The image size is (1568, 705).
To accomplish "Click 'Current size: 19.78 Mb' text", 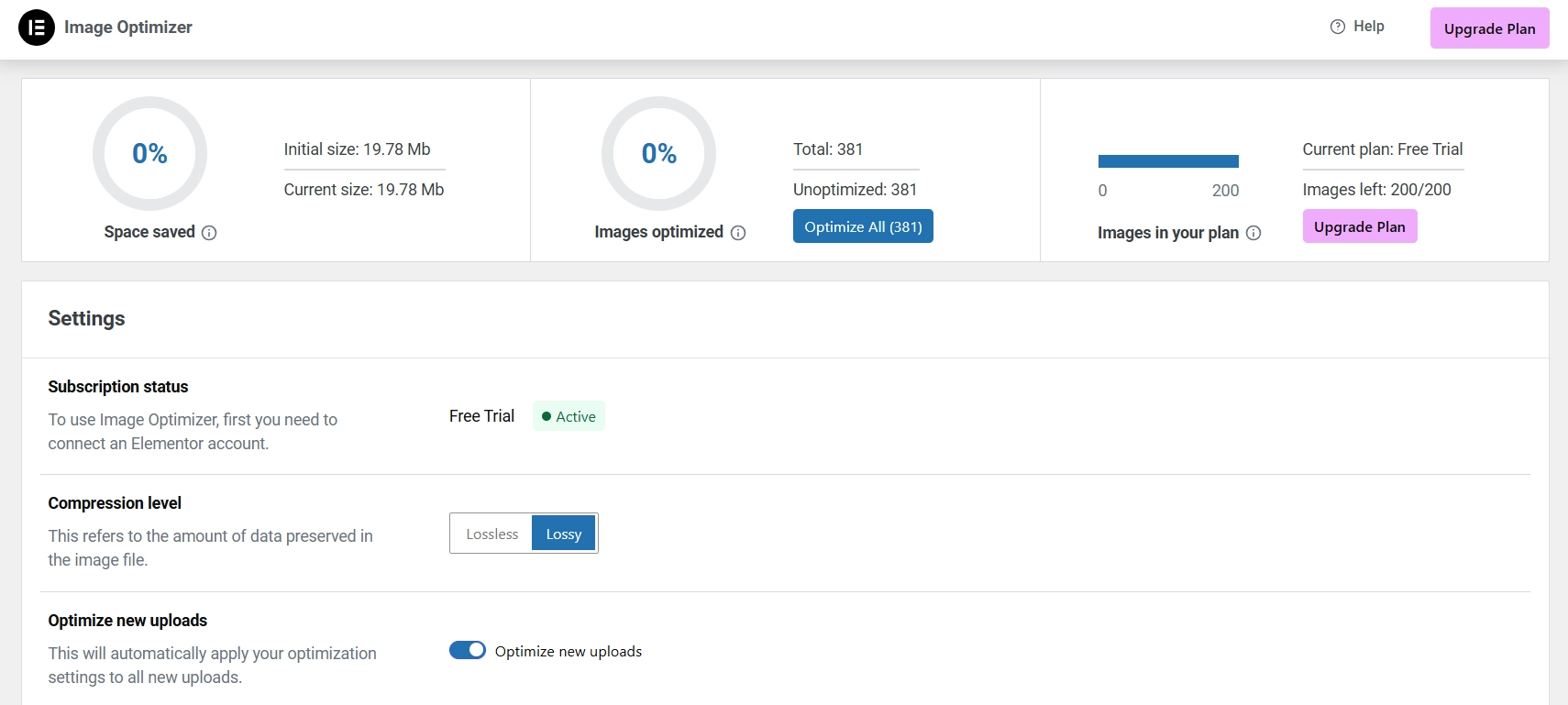I will [x=364, y=190].
